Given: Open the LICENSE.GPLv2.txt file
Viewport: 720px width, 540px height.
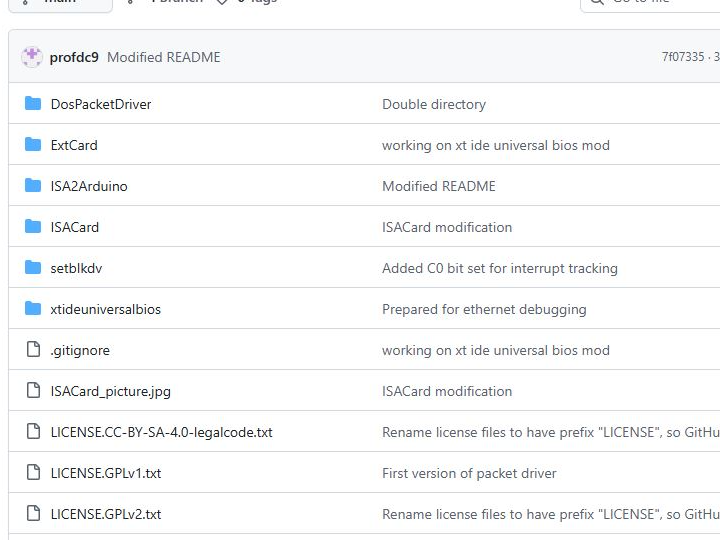Looking at the screenshot, I should [x=106, y=514].
